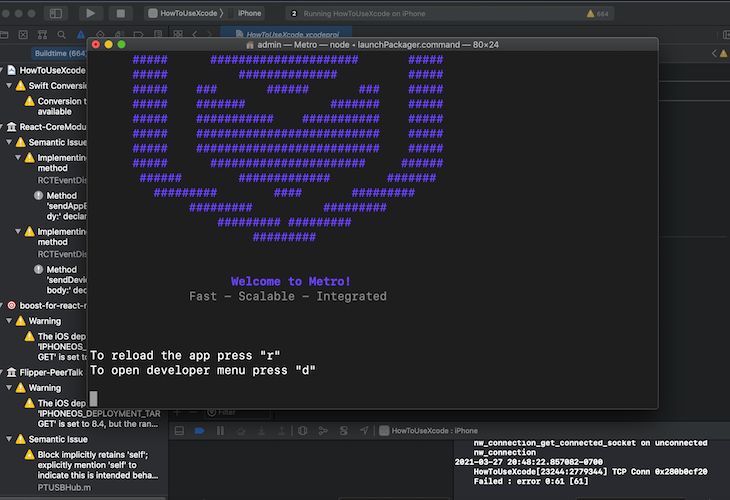This screenshot has height=500, width=730.
Task: Select the Buildtime (664) issues tab
Action: pos(61,54)
